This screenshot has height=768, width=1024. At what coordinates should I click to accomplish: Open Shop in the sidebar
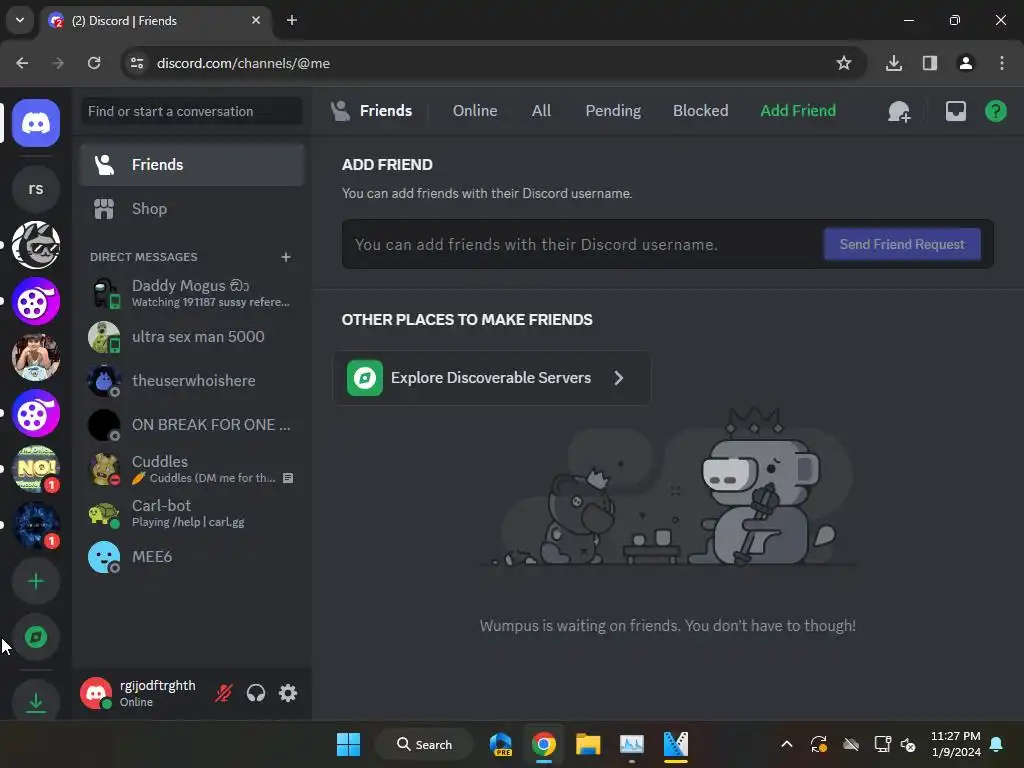(x=192, y=209)
